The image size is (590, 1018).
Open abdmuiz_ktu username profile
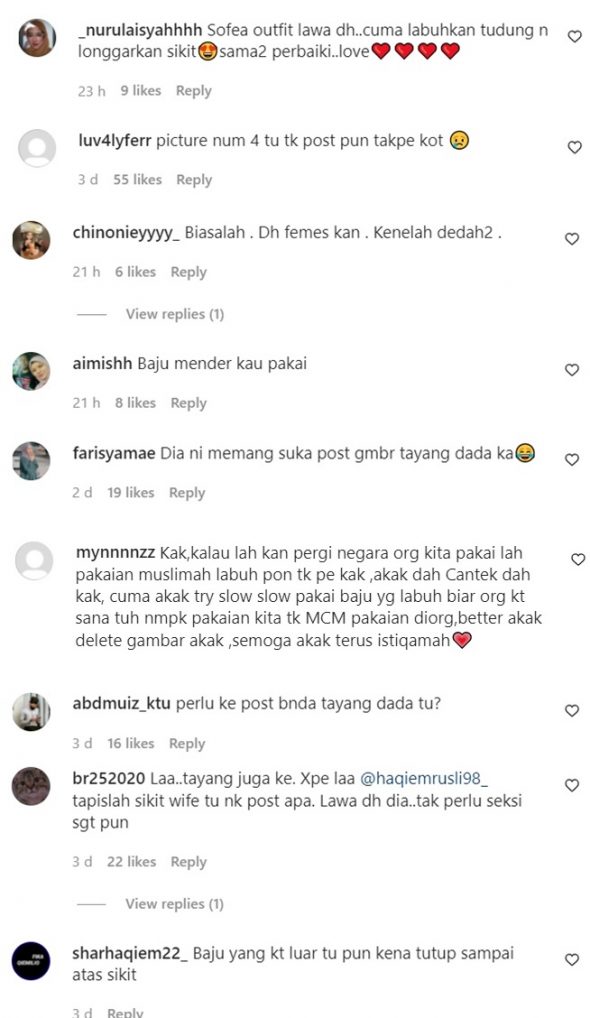(121, 704)
